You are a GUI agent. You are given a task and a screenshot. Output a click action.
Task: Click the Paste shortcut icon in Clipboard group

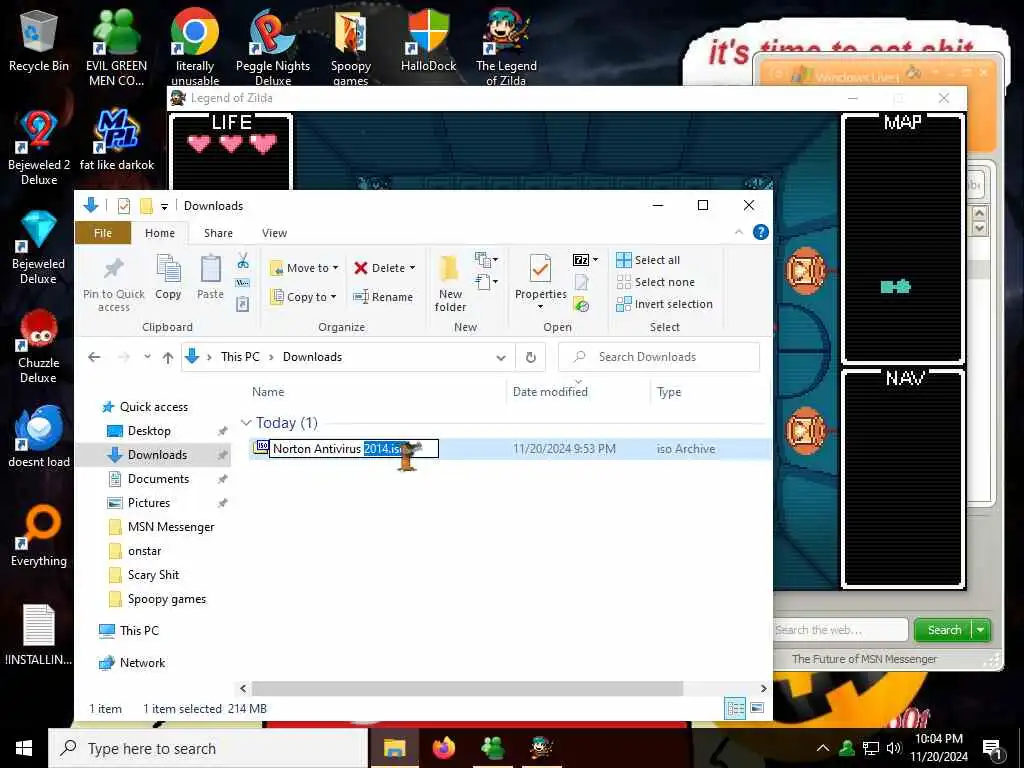pos(243,304)
